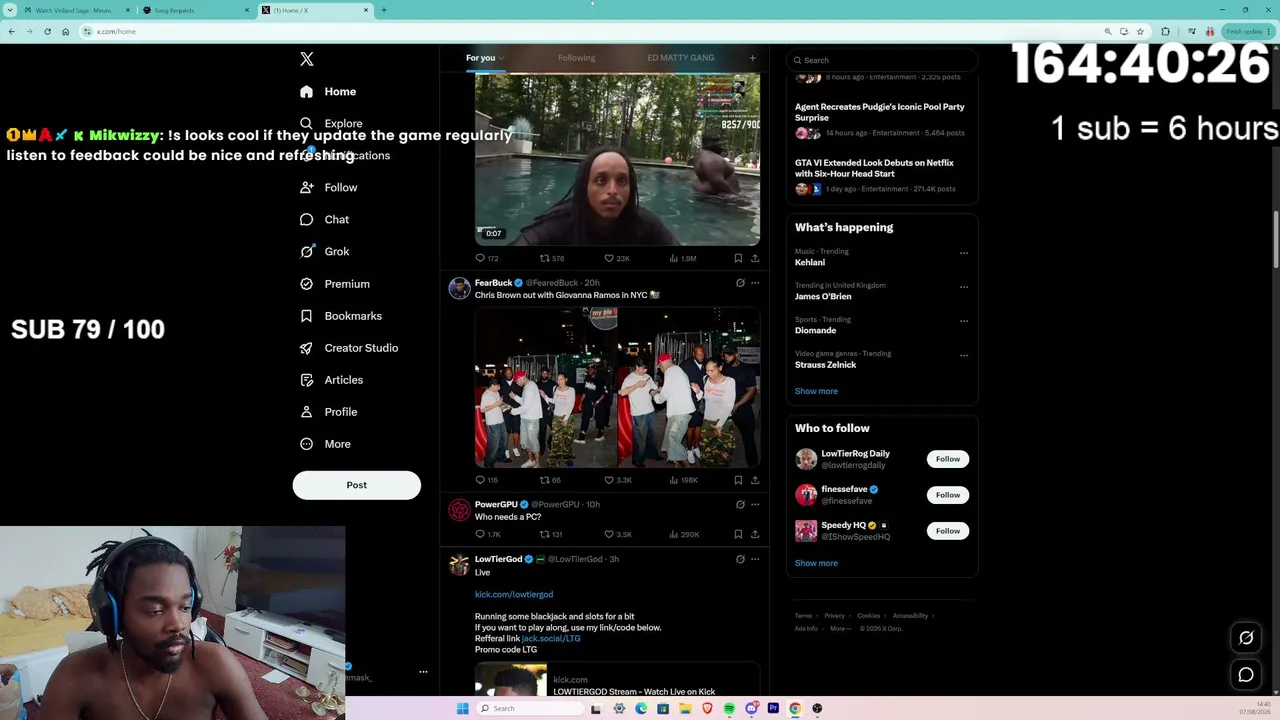1280x720 pixels.
Task: Switch to Song Requests browser tab
Action: tap(193, 10)
